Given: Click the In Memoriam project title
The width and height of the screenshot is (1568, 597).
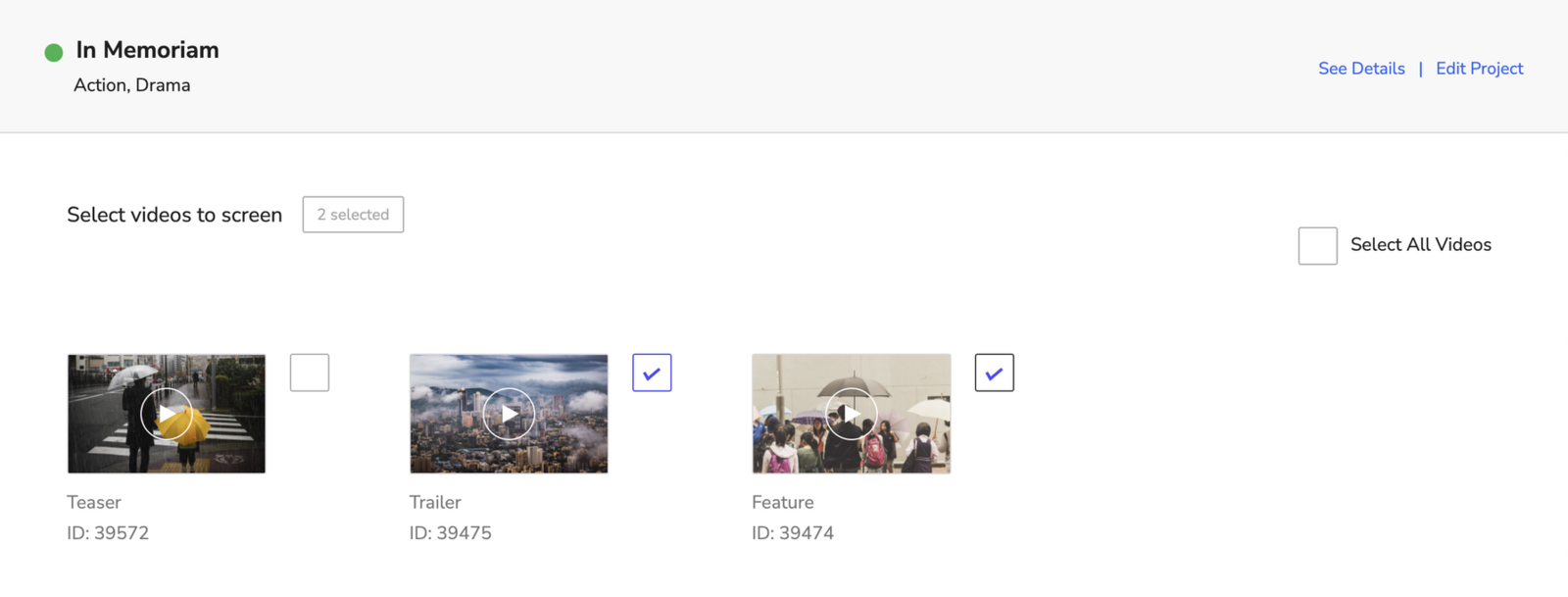Looking at the screenshot, I should point(147,50).
